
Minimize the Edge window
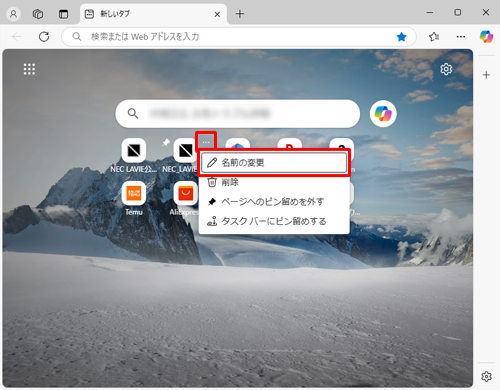(430, 13)
